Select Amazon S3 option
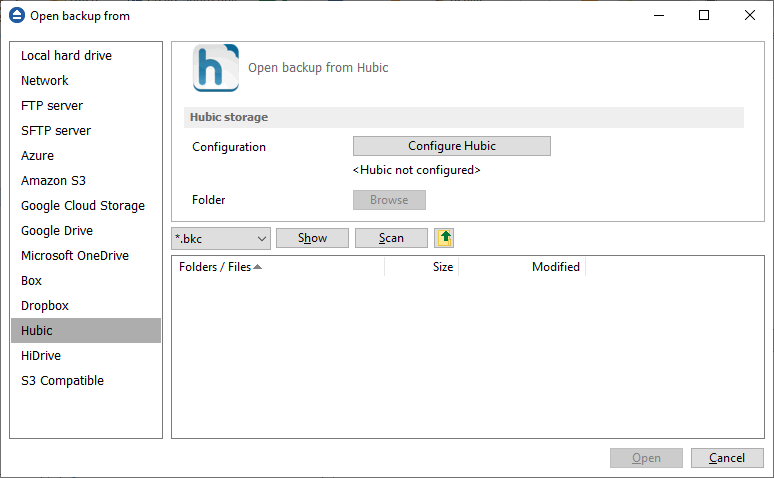The width and height of the screenshot is (774, 478). pyautogui.click(x=86, y=181)
